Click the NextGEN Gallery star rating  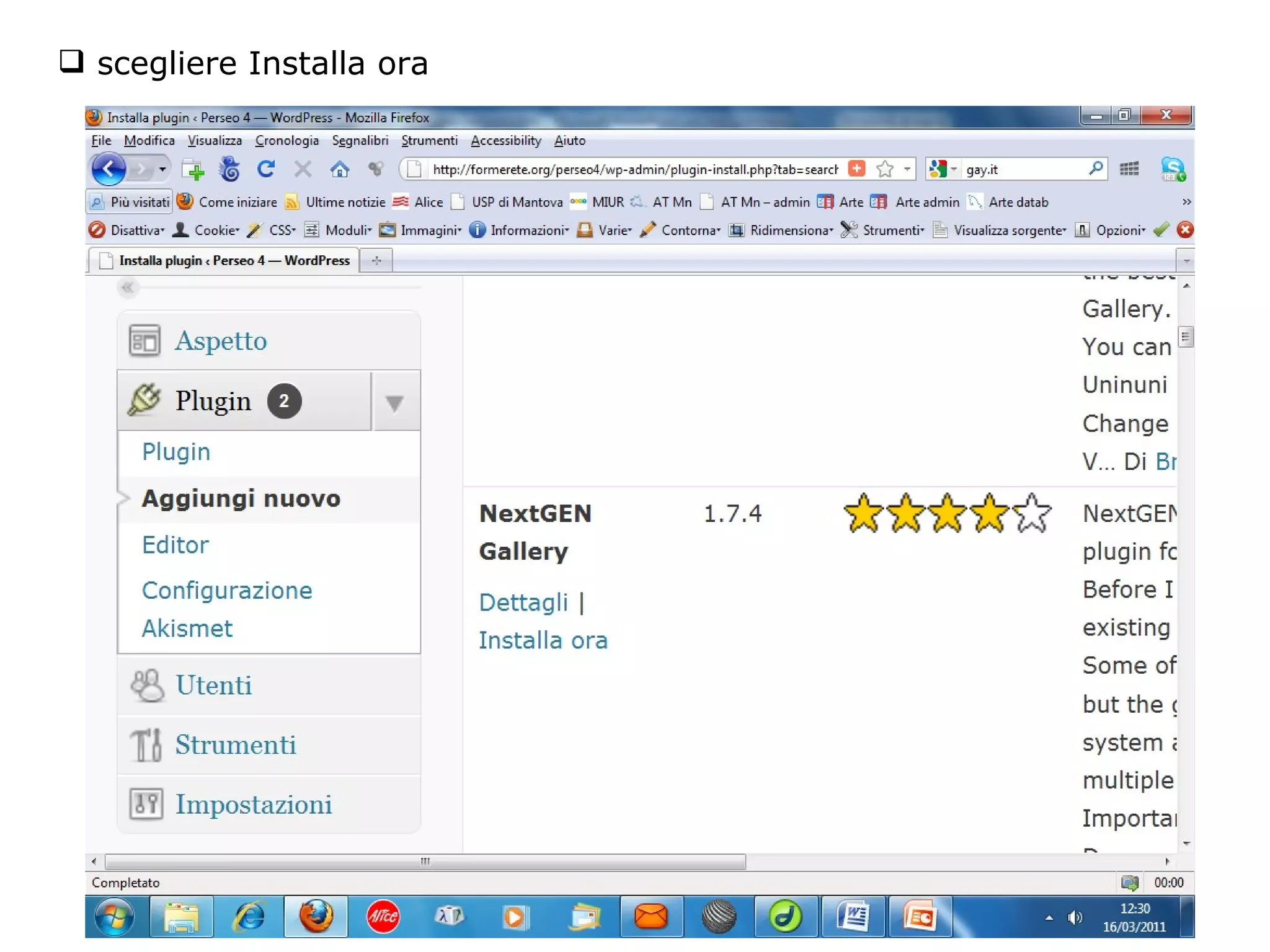point(946,513)
